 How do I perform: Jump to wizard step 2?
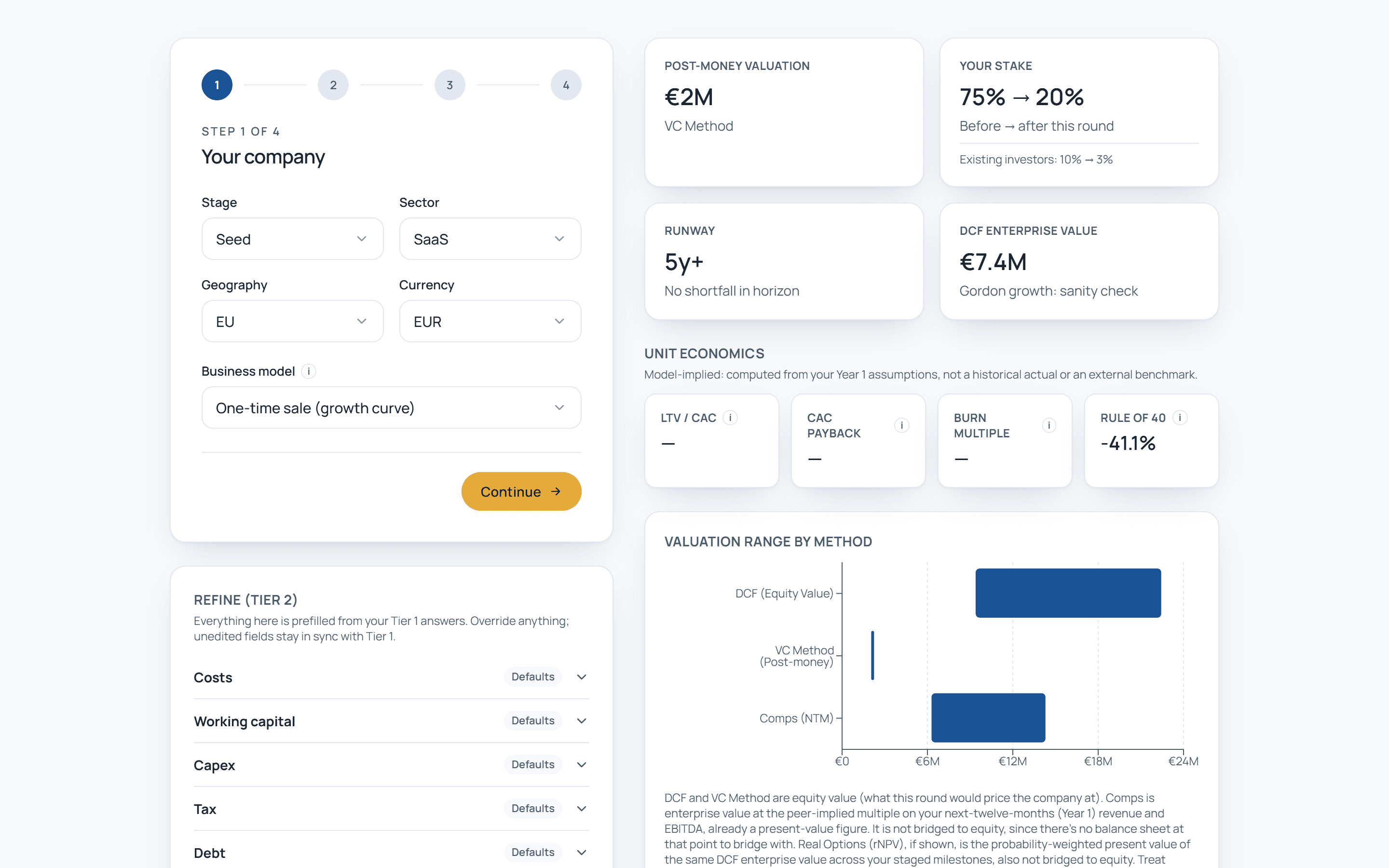pyautogui.click(x=333, y=85)
